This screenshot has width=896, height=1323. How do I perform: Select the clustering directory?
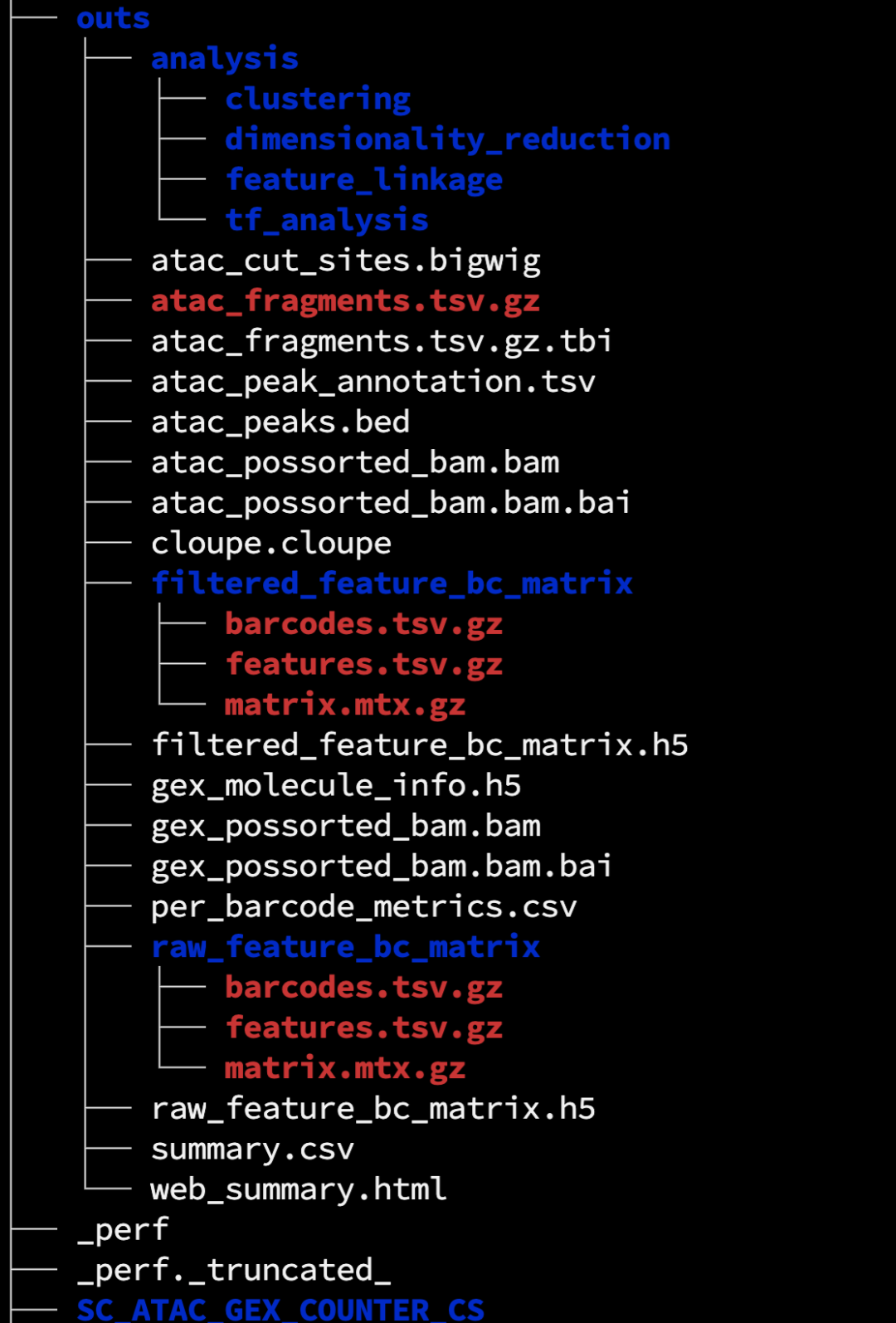(x=318, y=100)
